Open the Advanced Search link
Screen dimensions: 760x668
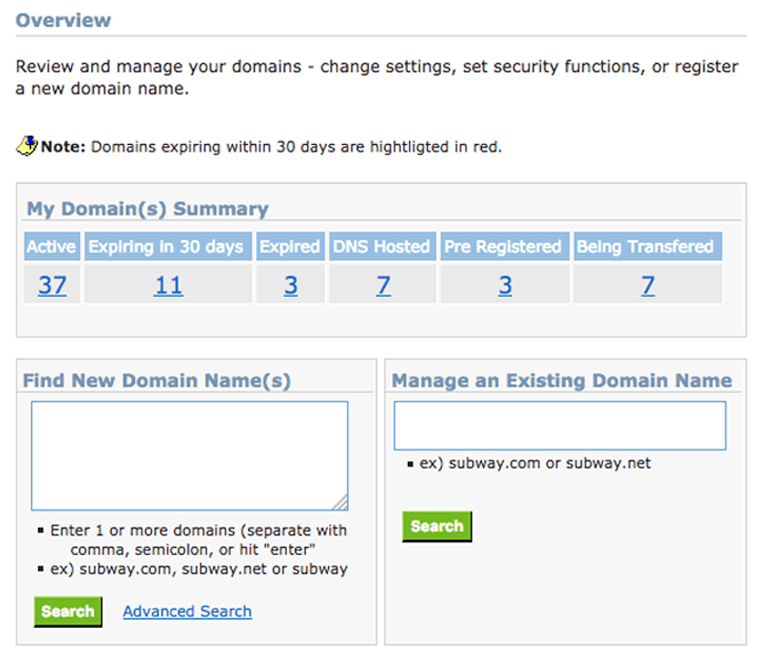(187, 611)
